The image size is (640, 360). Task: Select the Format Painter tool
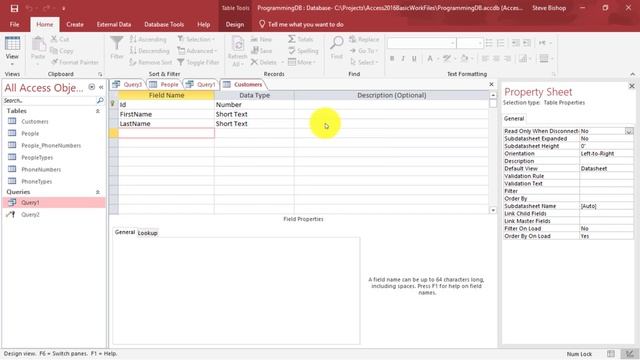click(75, 62)
